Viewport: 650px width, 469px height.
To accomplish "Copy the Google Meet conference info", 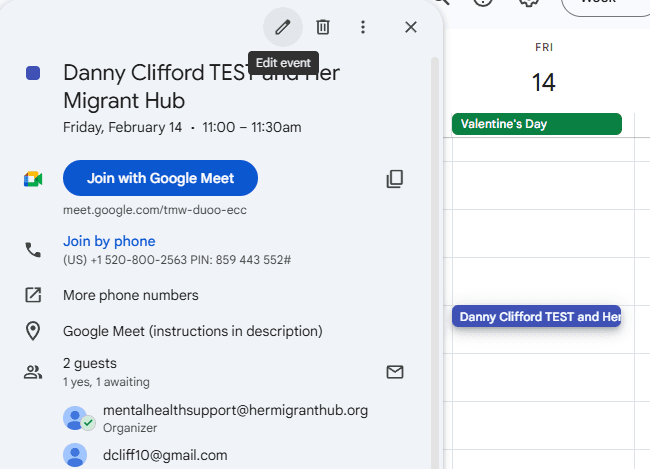I will [395, 179].
